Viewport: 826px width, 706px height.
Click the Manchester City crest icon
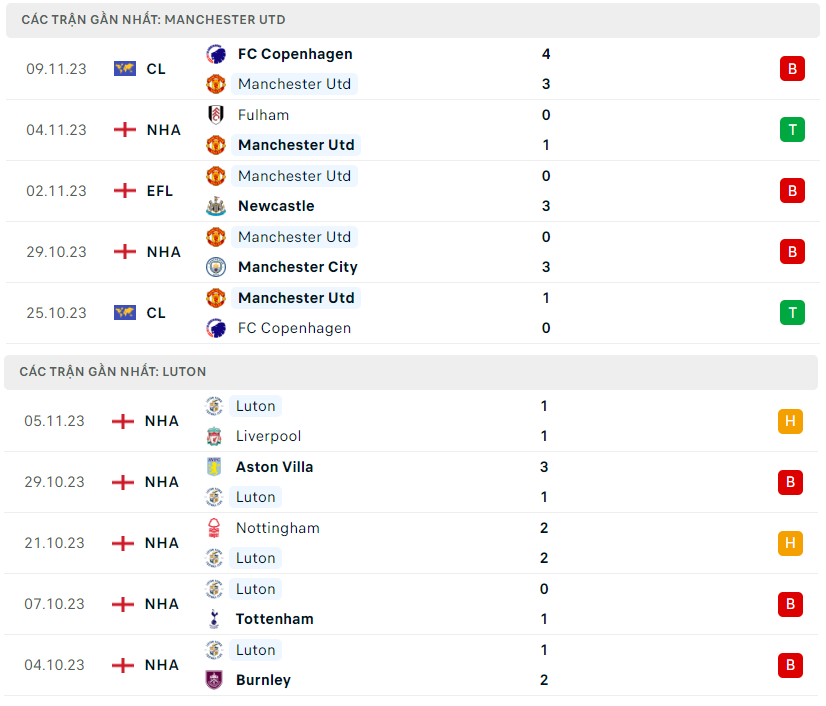[x=215, y=267]
